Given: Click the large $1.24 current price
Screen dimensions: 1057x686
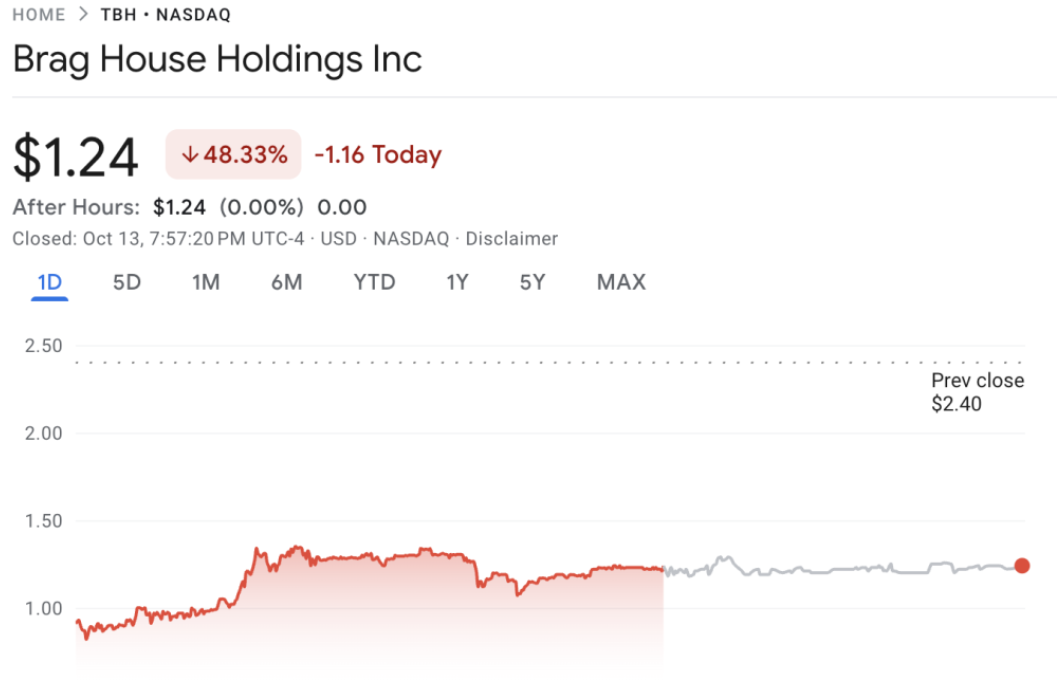Looking at the screenshot, I should (76, 157).
